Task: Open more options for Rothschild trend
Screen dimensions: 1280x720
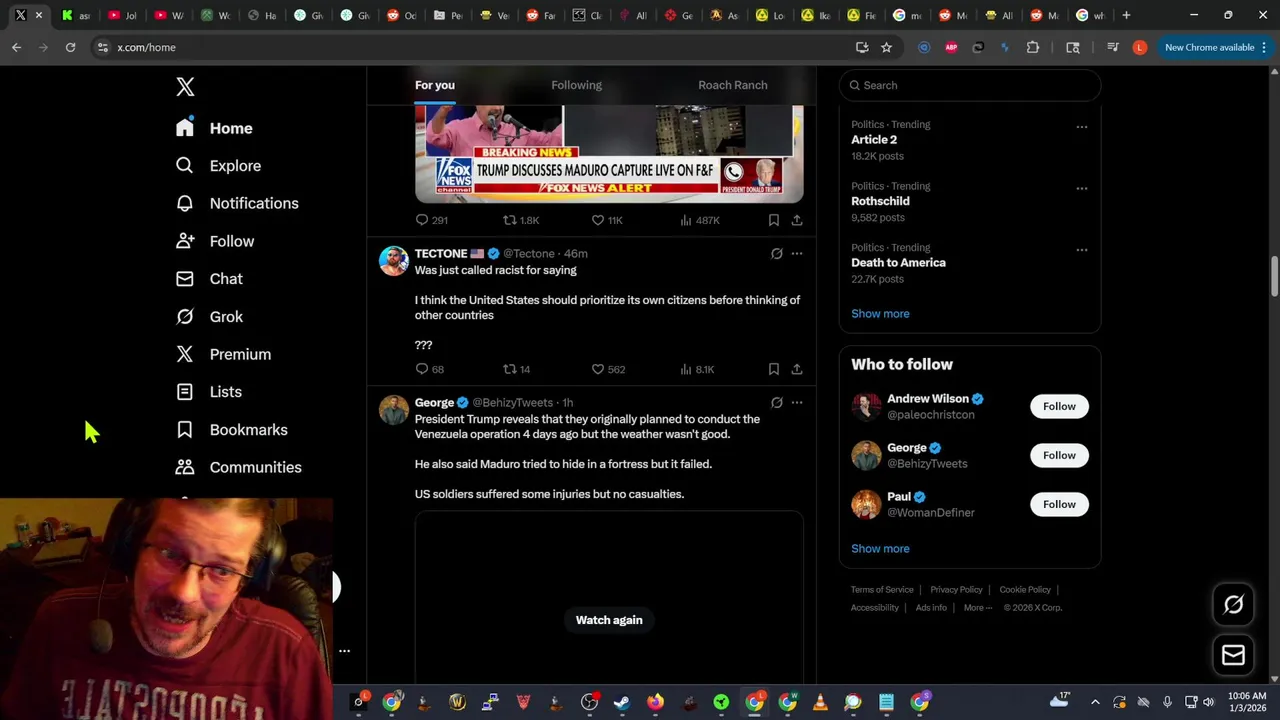Action: [x=1081, y=188]
